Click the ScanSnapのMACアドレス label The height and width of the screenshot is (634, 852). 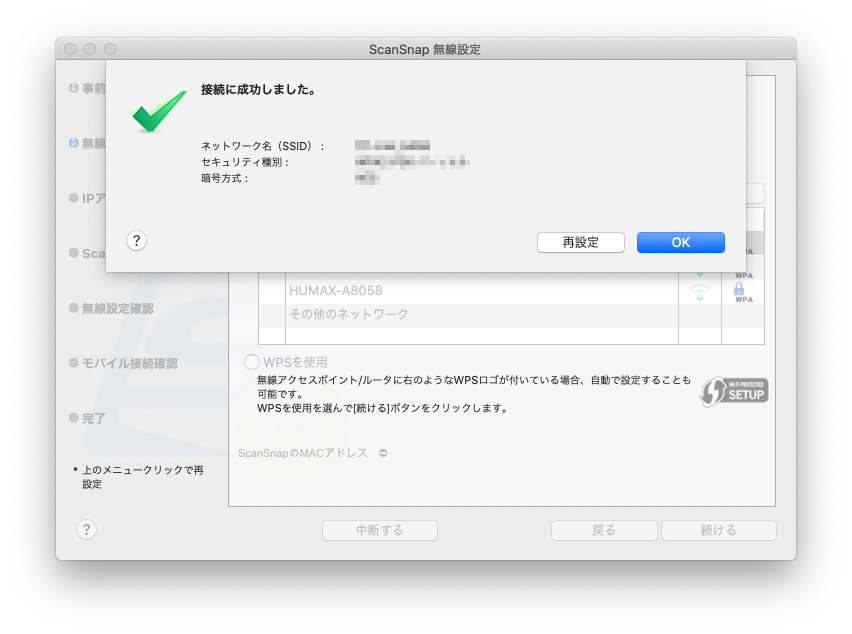[x=303, y=453]
